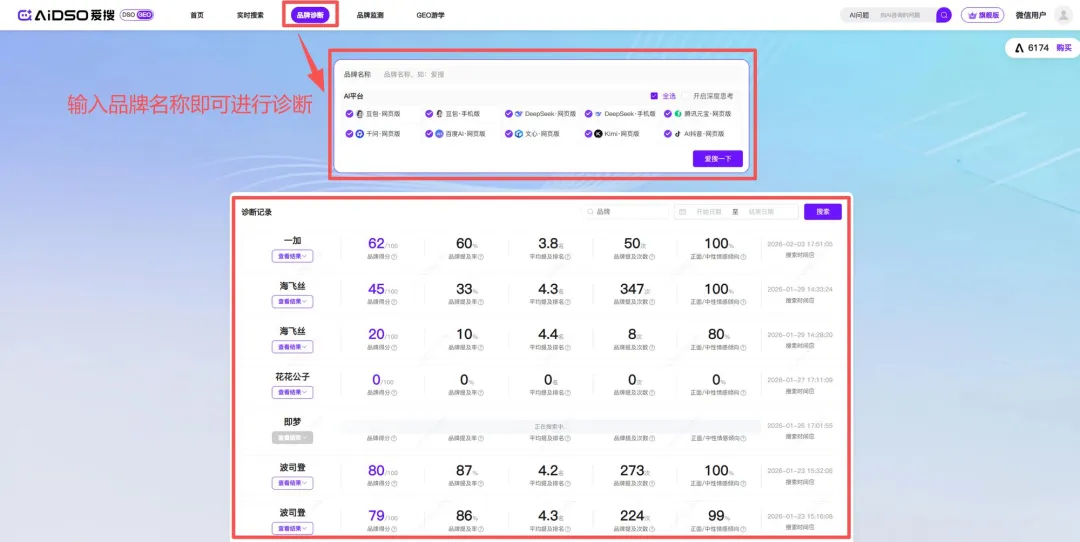The width and height of the screenshot is (1080, 542).
Task: Click the help icon beside 品牌提及次数 in 一加 row
Action: point(652,256)
